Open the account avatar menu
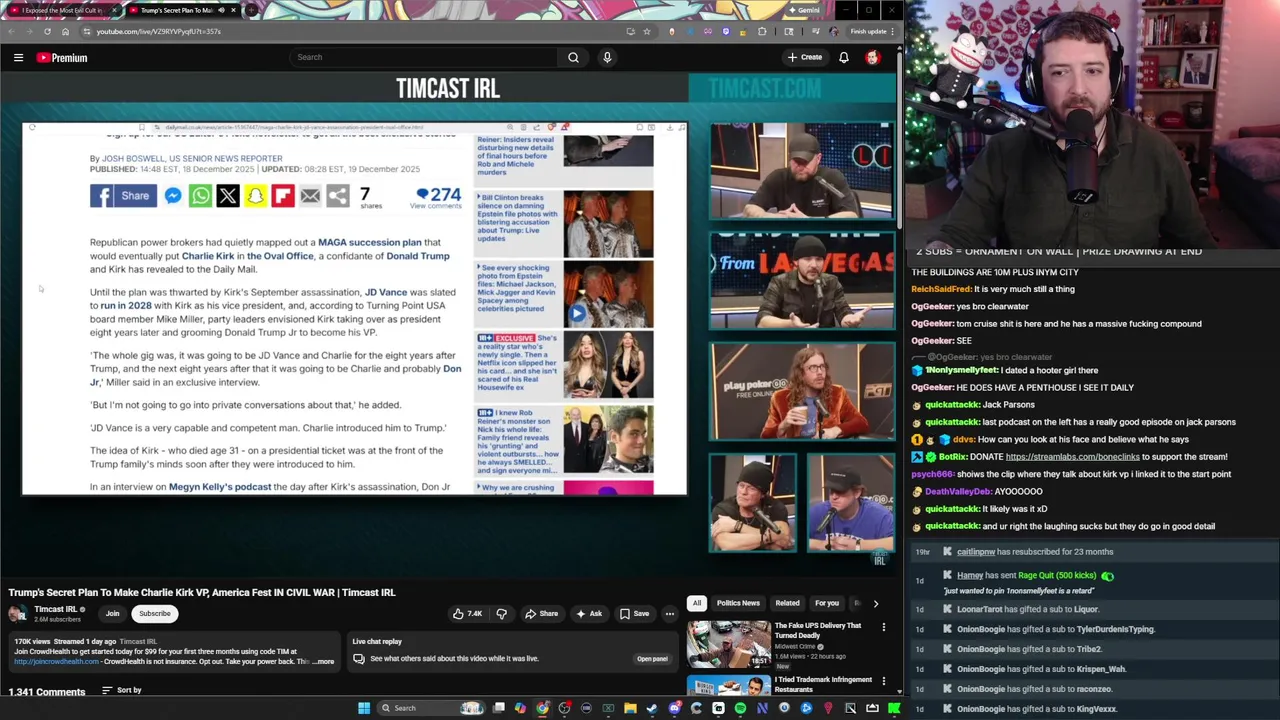 click(873, 57)
